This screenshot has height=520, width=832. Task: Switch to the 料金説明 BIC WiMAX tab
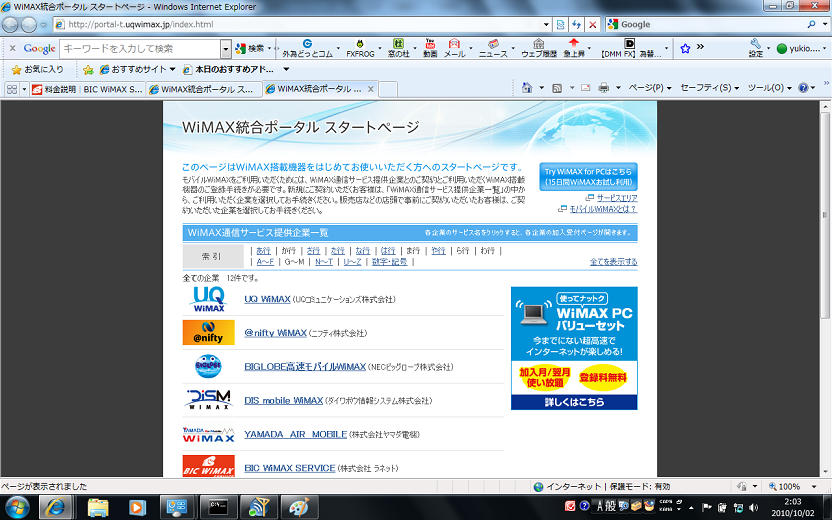[x=86, y=89]
